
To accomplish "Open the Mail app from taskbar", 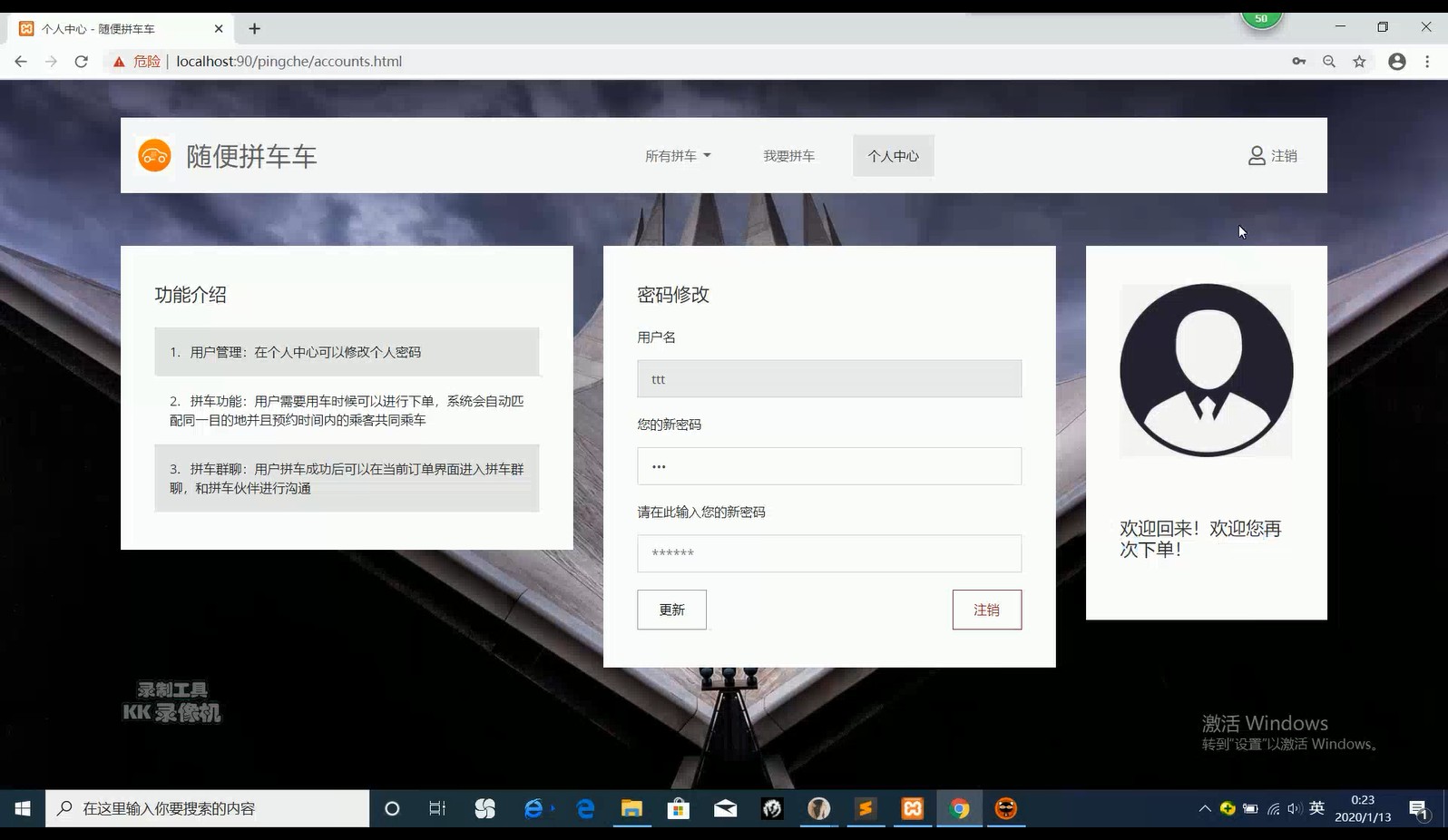I will (726, 808).
